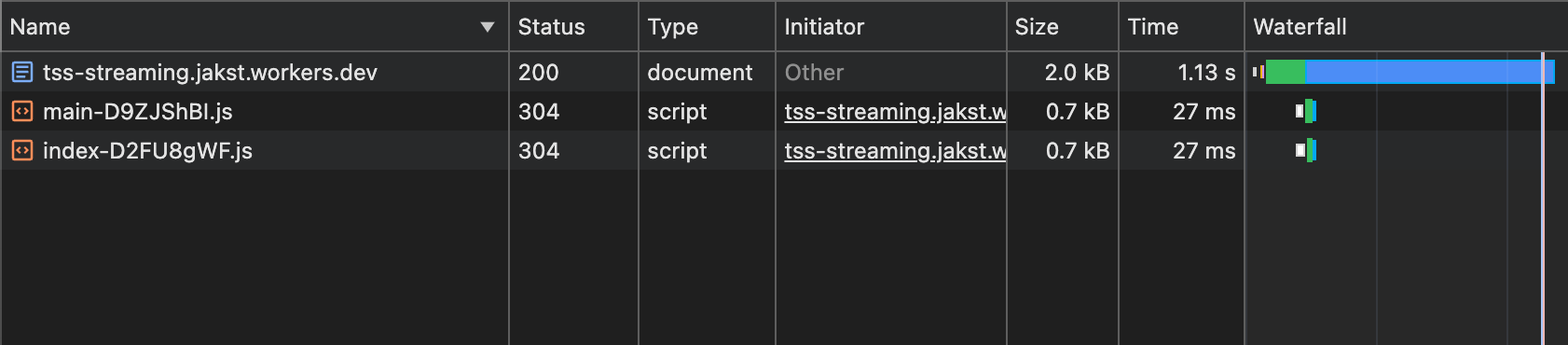The image size is (1568, 345).
Task: Click the script icon beside index-D2FU8gWF.js
Action: (22, 150)
